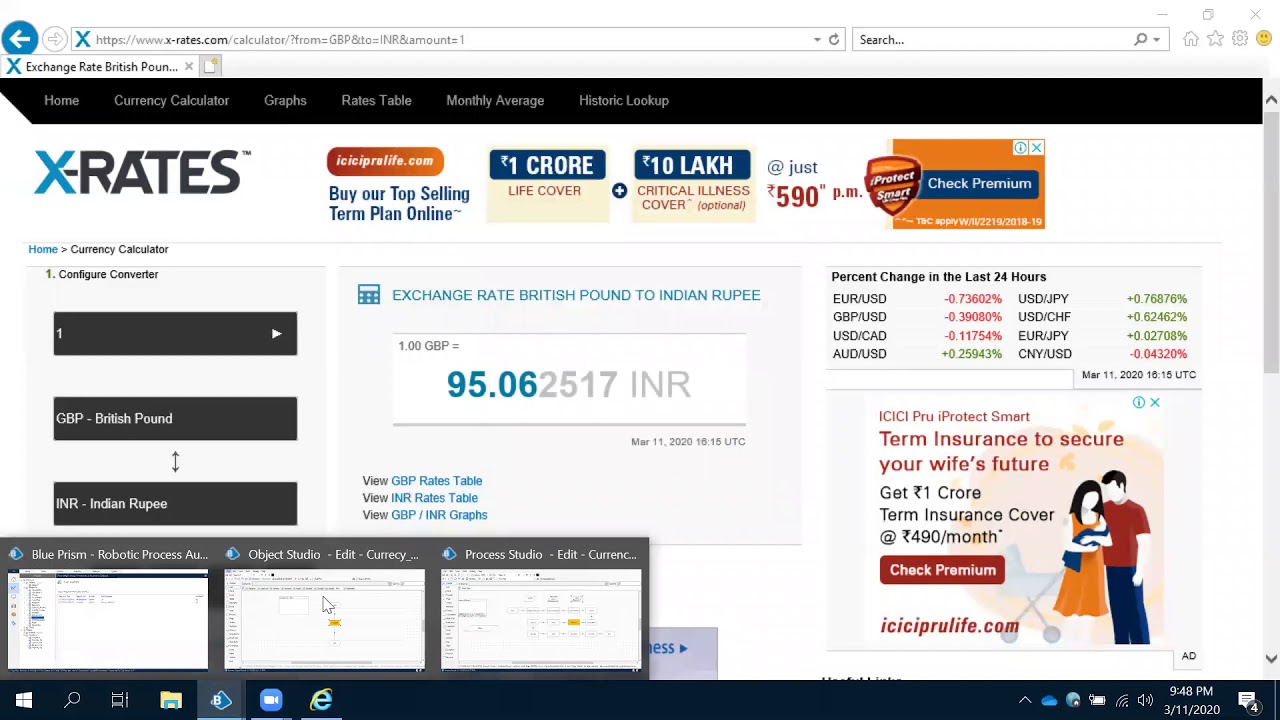Click the USD/JPY currency pair
The image size is (1280, 720).
coord(1043,299)
